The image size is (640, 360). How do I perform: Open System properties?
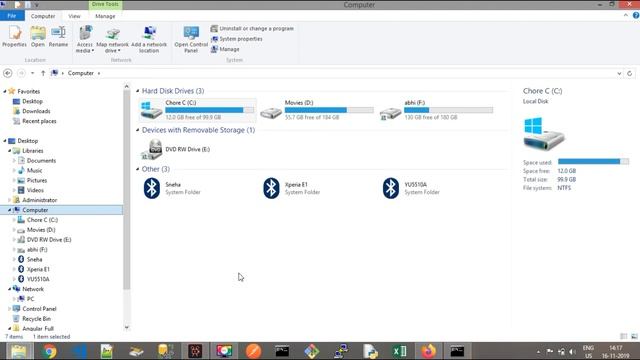point(237,39)
